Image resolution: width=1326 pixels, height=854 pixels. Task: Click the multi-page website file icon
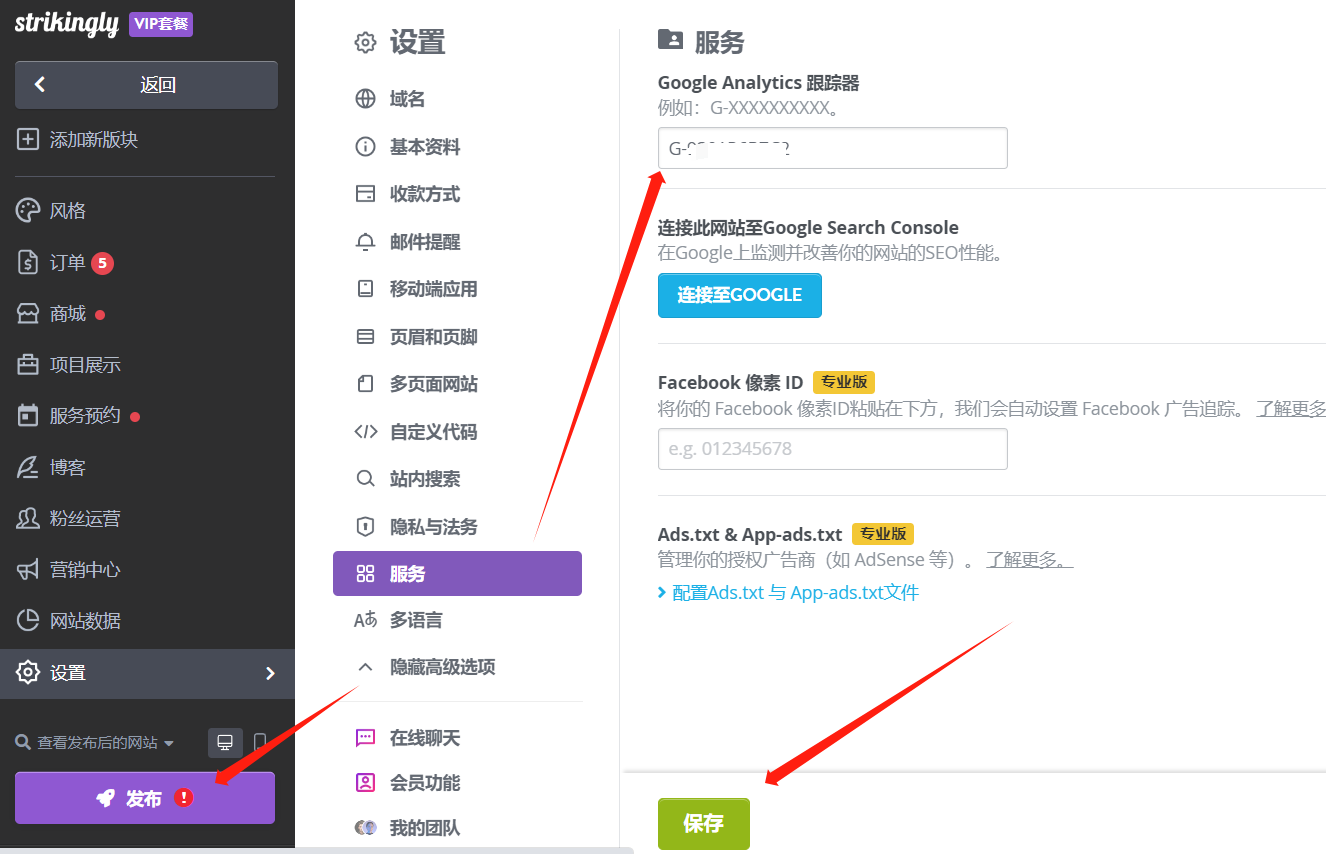coord(366,384)
